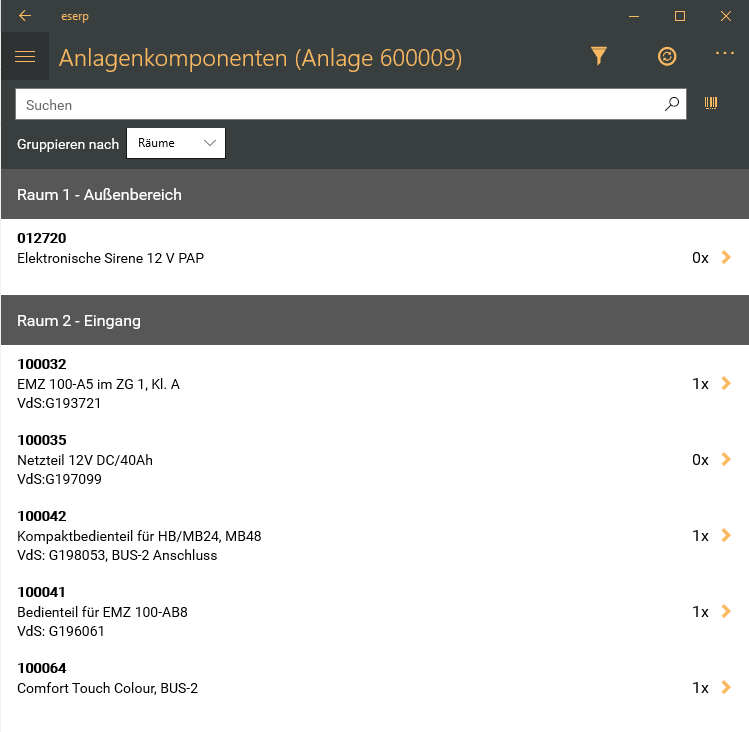Refresh the component list
Screen dimensions: 749x732
(667, 57)
